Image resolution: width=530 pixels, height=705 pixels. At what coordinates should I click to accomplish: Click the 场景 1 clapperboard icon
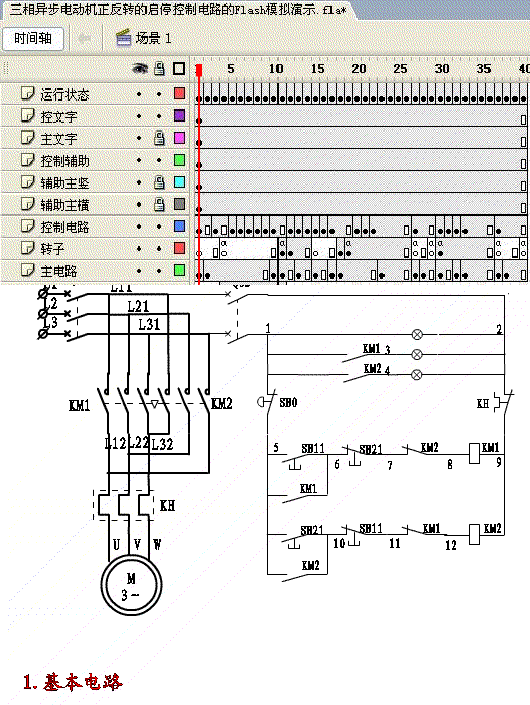(x=123, y=38)
